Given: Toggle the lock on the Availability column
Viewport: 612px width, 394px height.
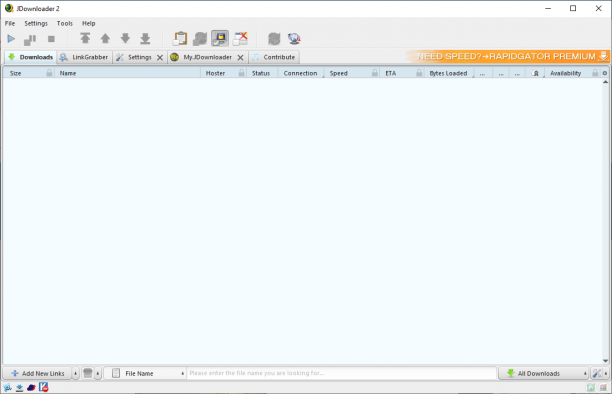Looking at the screenshot, I should 595,73.
